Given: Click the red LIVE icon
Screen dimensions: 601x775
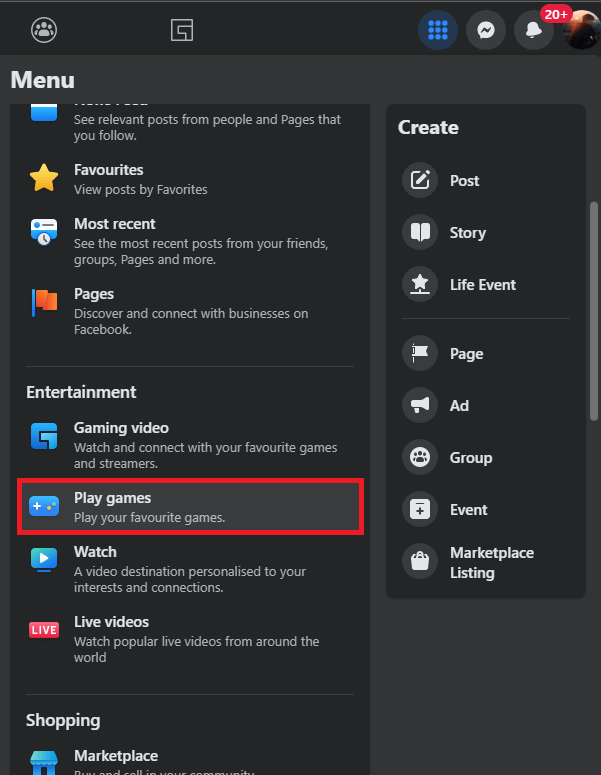Looking at the screenshot, I should pyautogui.click(x=44, y=630).
